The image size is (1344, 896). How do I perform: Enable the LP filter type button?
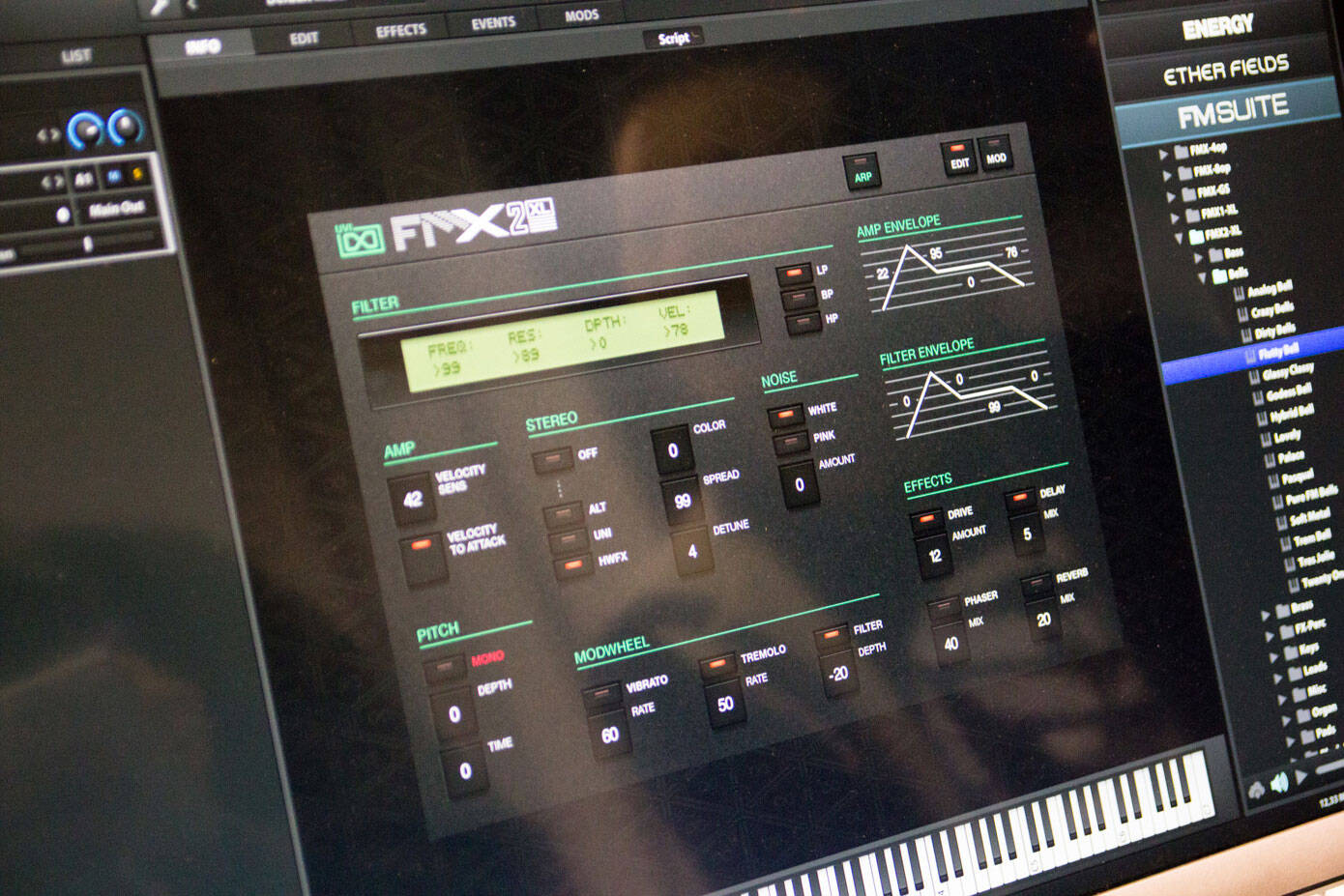tap(795, 275)
